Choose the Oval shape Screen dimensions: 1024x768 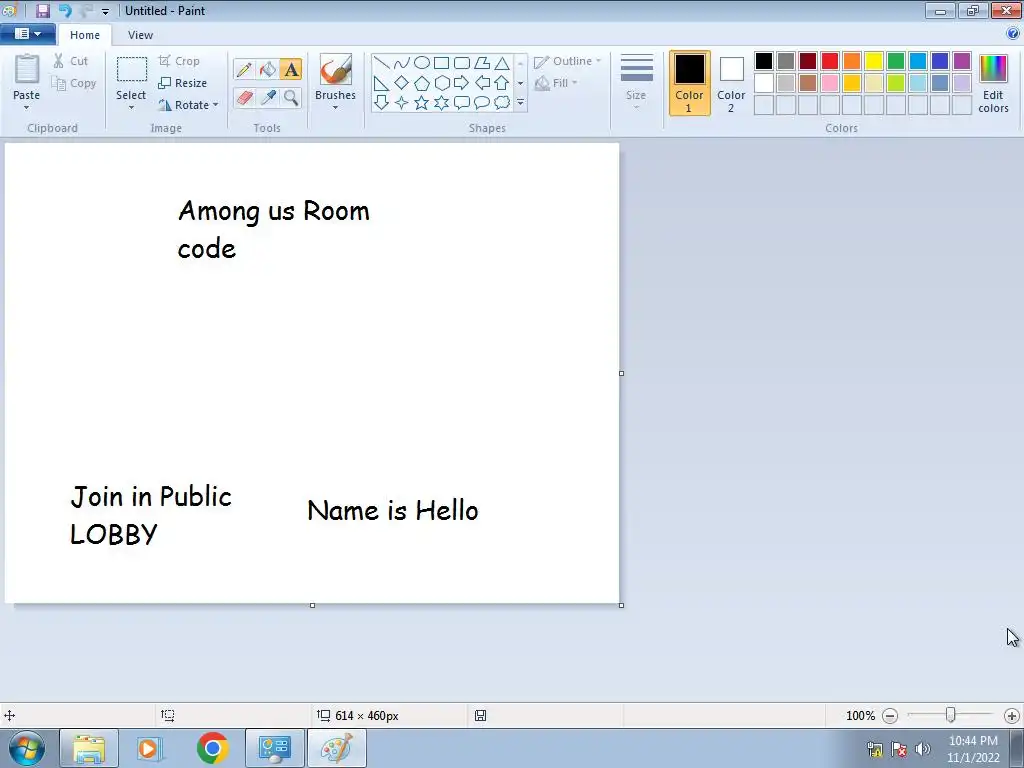tap(422, 63)
